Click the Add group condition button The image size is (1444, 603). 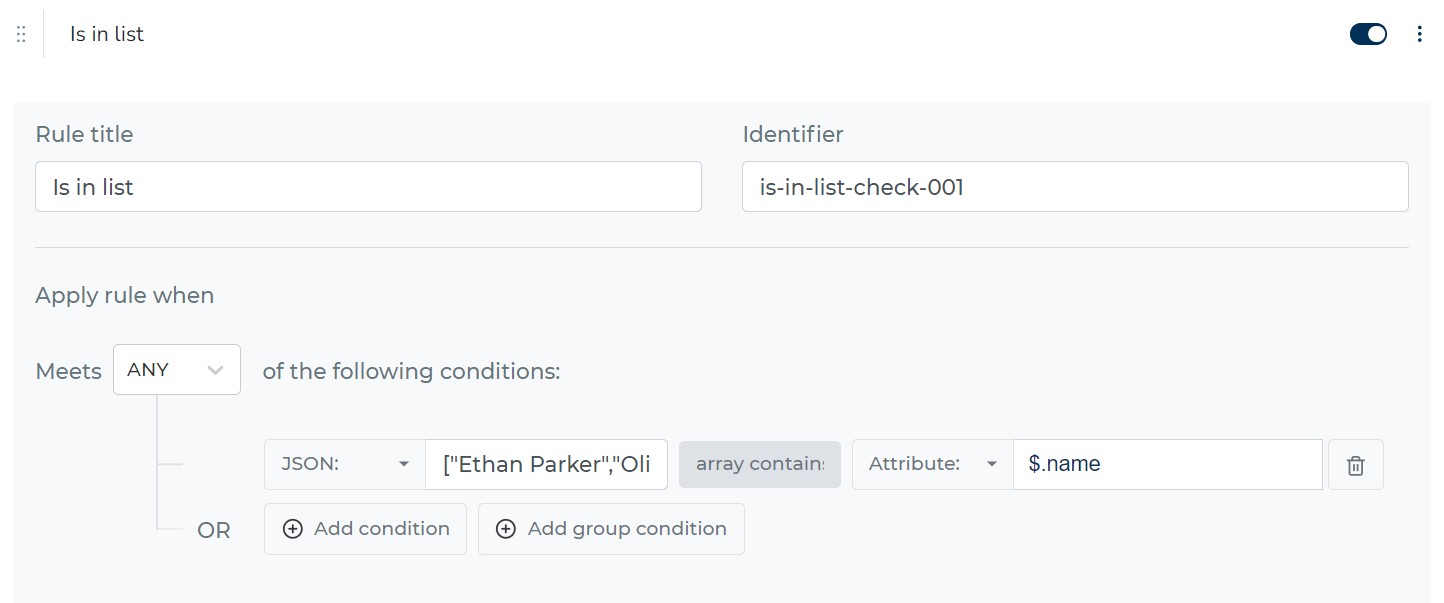(x=611, y=529)
